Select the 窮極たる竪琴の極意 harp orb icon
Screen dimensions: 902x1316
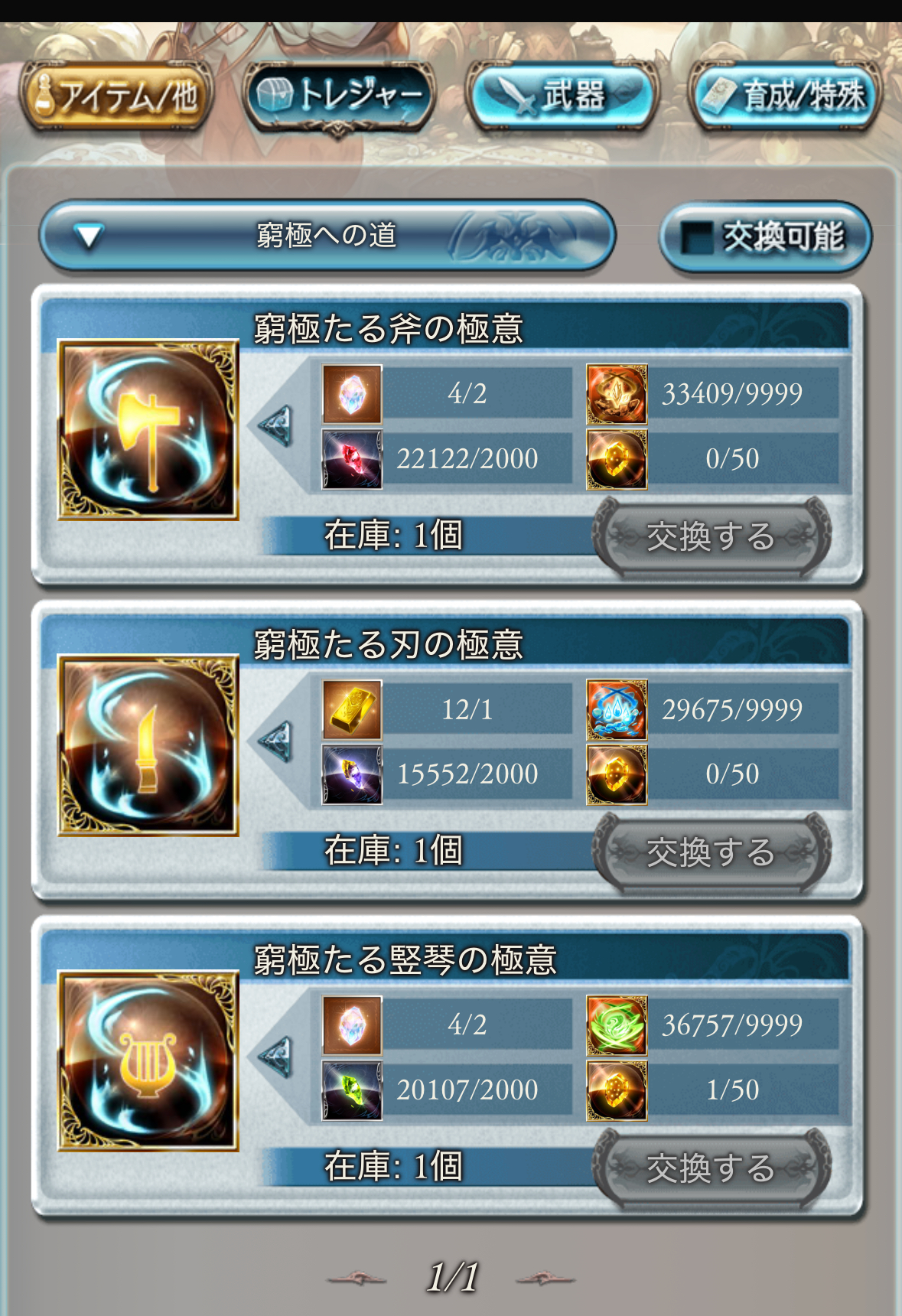148,1060
